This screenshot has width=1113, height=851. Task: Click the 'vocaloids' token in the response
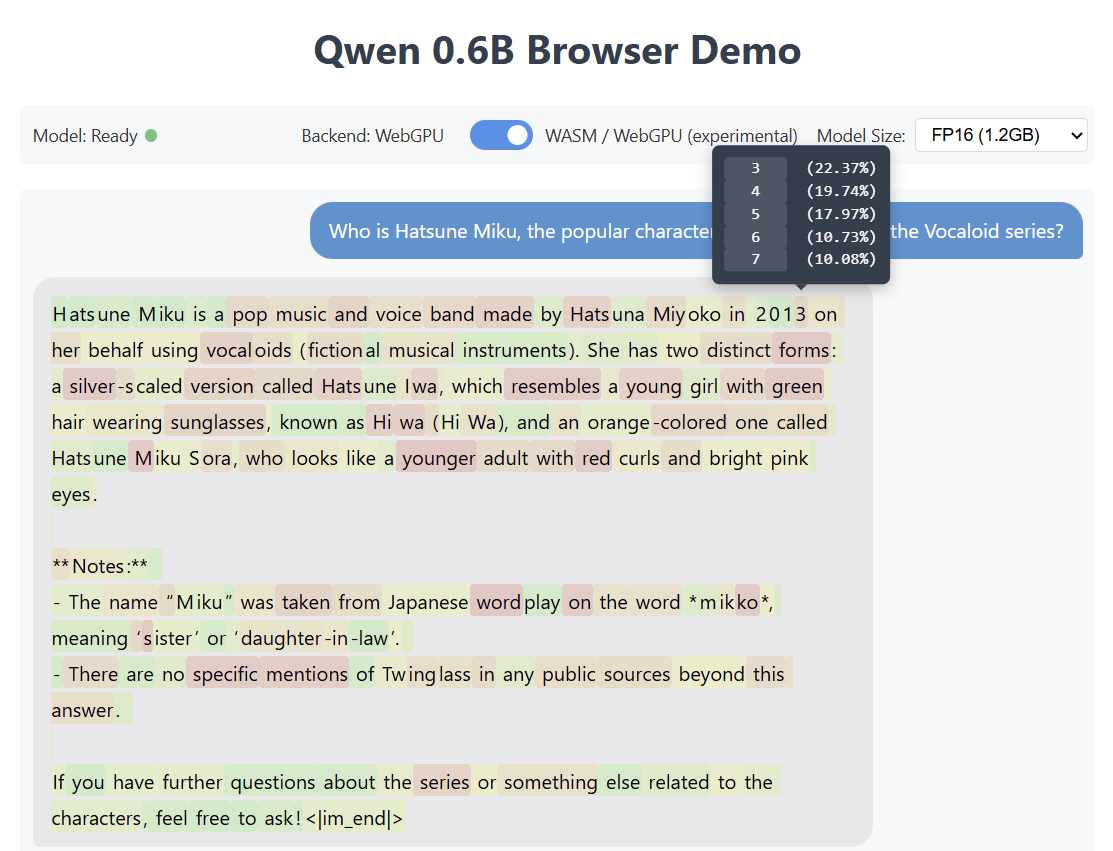click(x=248, y=350)
